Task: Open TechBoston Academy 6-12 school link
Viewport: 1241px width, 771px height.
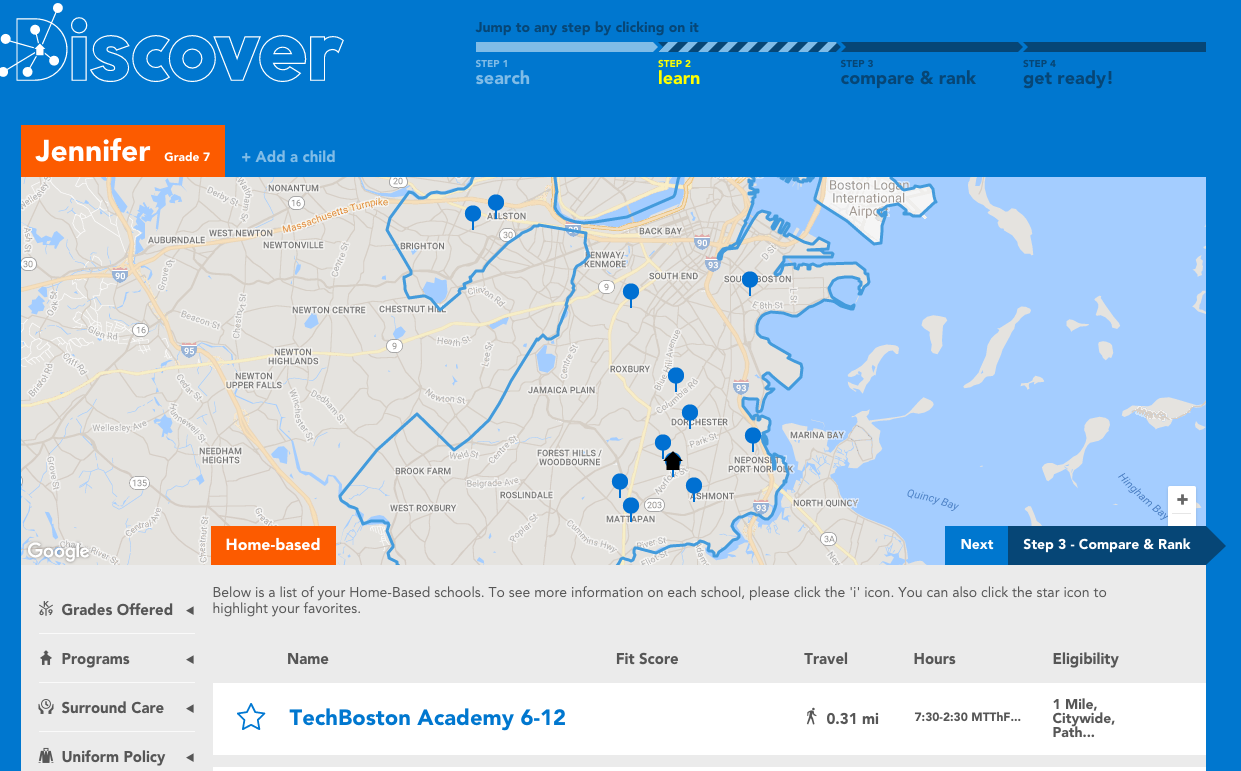Action: tap(427, 718)
